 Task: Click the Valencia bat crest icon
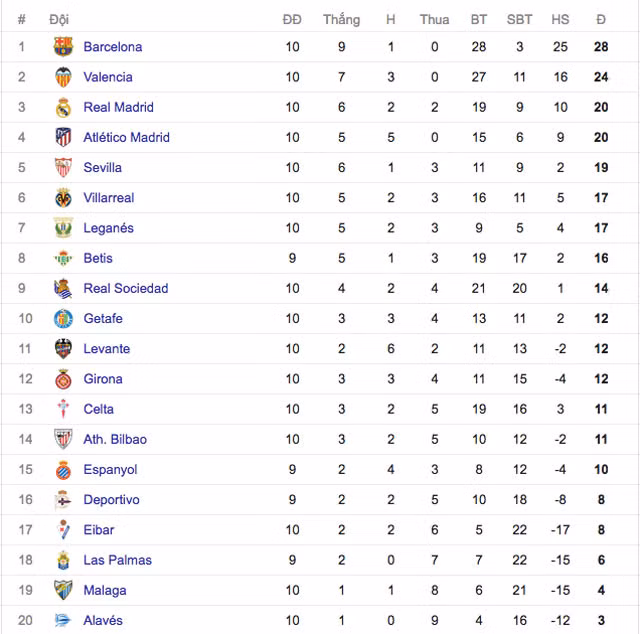(x=63, y=77)
